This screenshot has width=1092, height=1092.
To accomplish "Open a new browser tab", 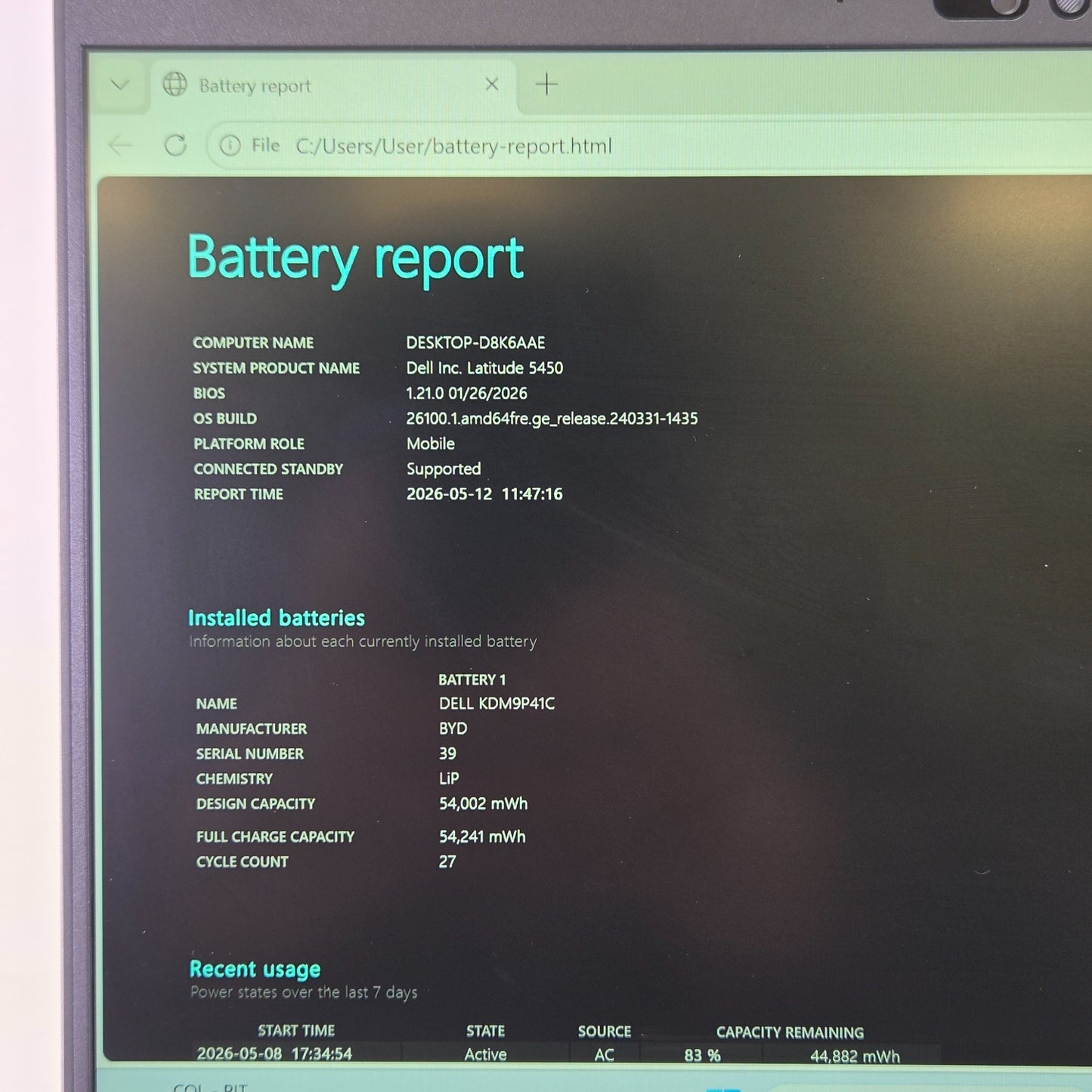I will (546, 85).
